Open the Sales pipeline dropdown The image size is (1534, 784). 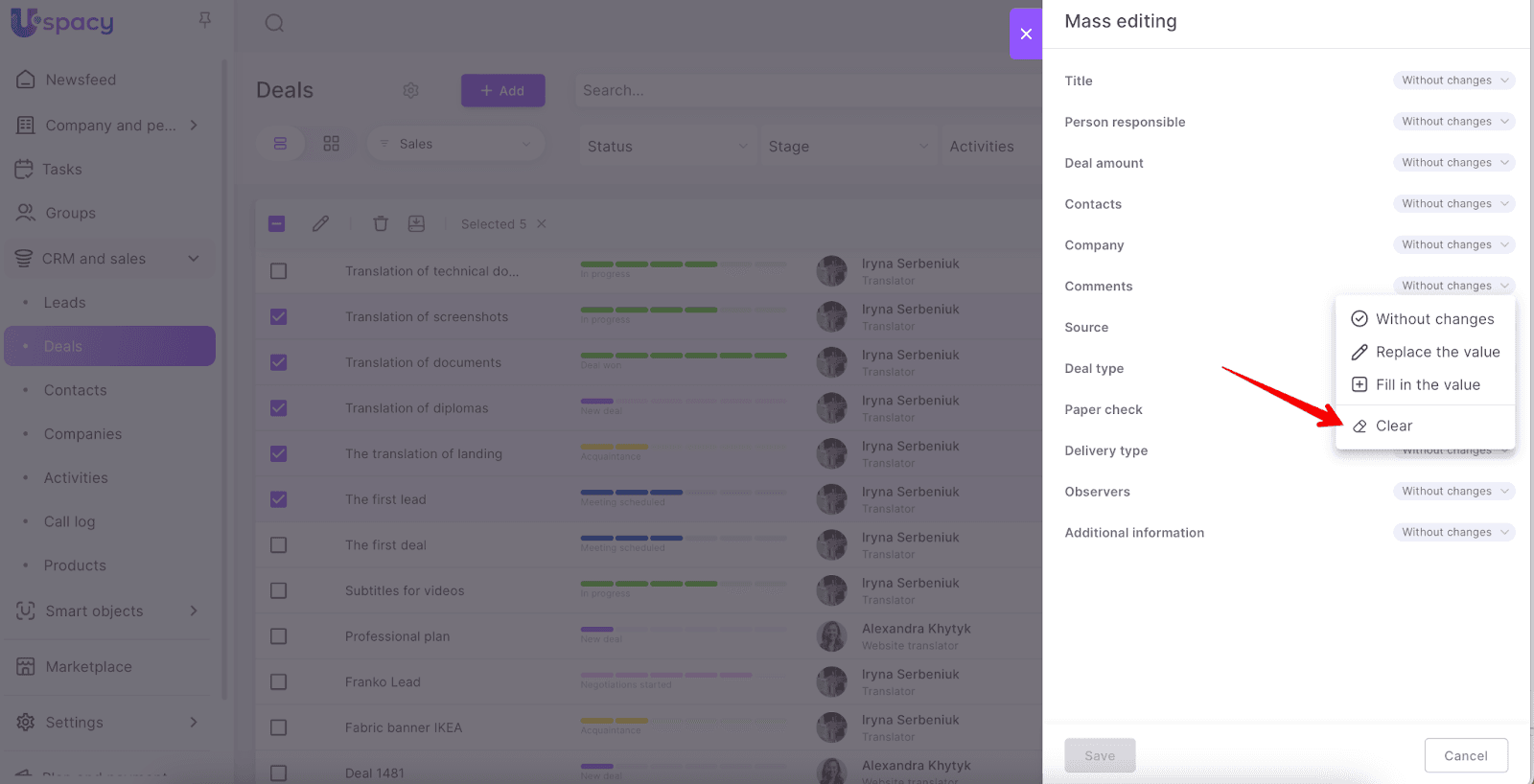coord(455,144)
